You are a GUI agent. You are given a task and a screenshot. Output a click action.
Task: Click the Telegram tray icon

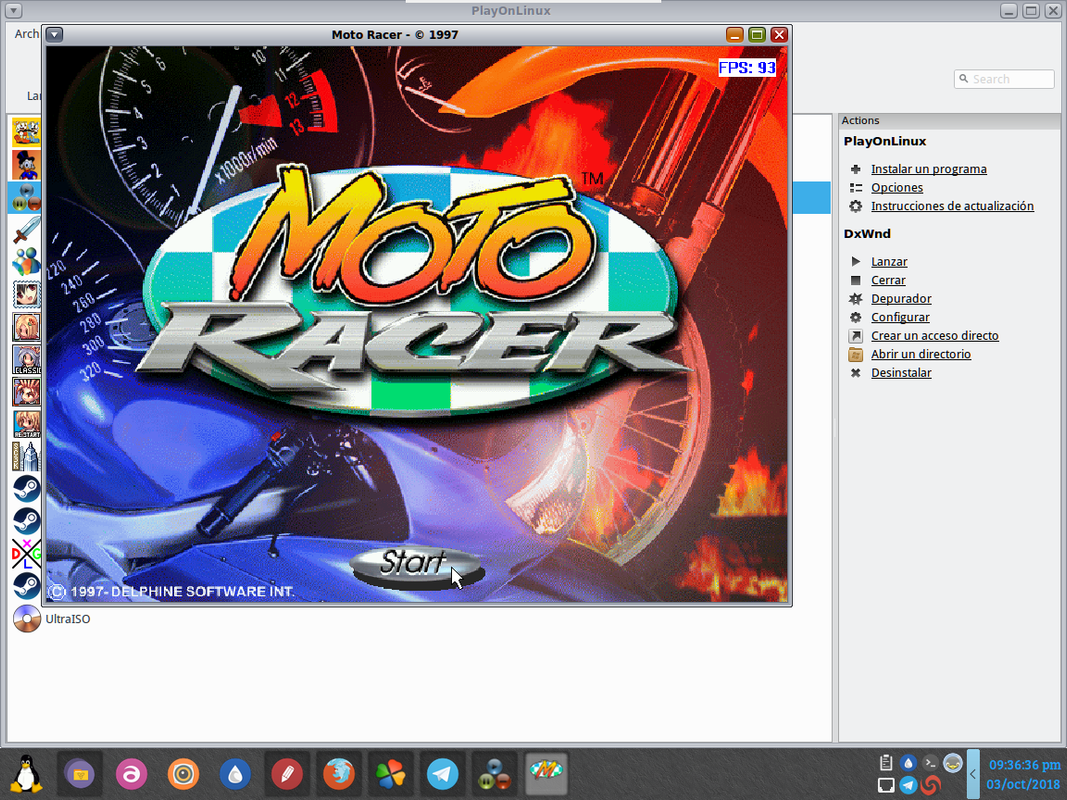click(x=908, y=785)
